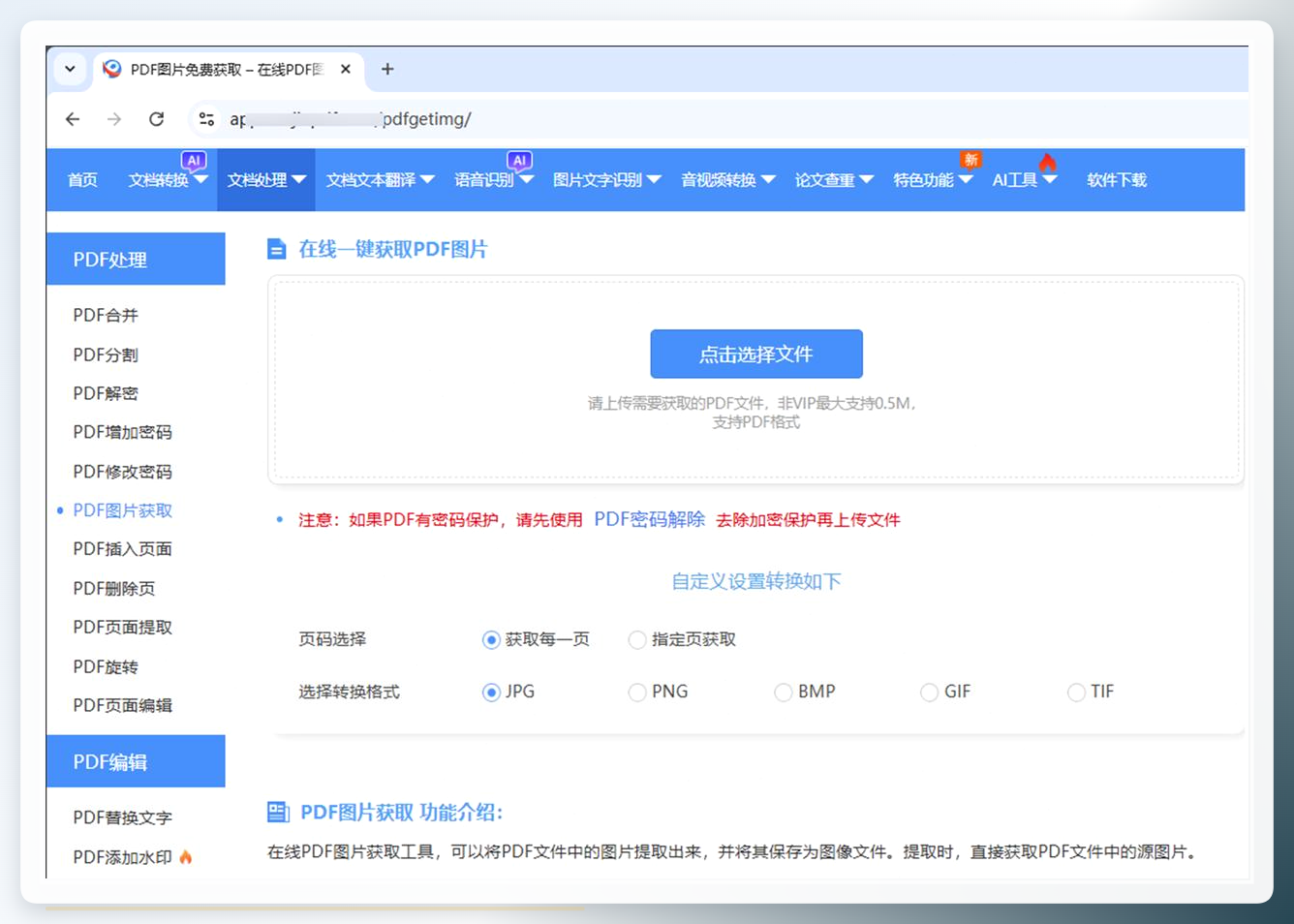This screenshot has width=1294, height=924.
Task: Open PDF页面提取 in the sidebar
Action: click(x=122, y=628)
